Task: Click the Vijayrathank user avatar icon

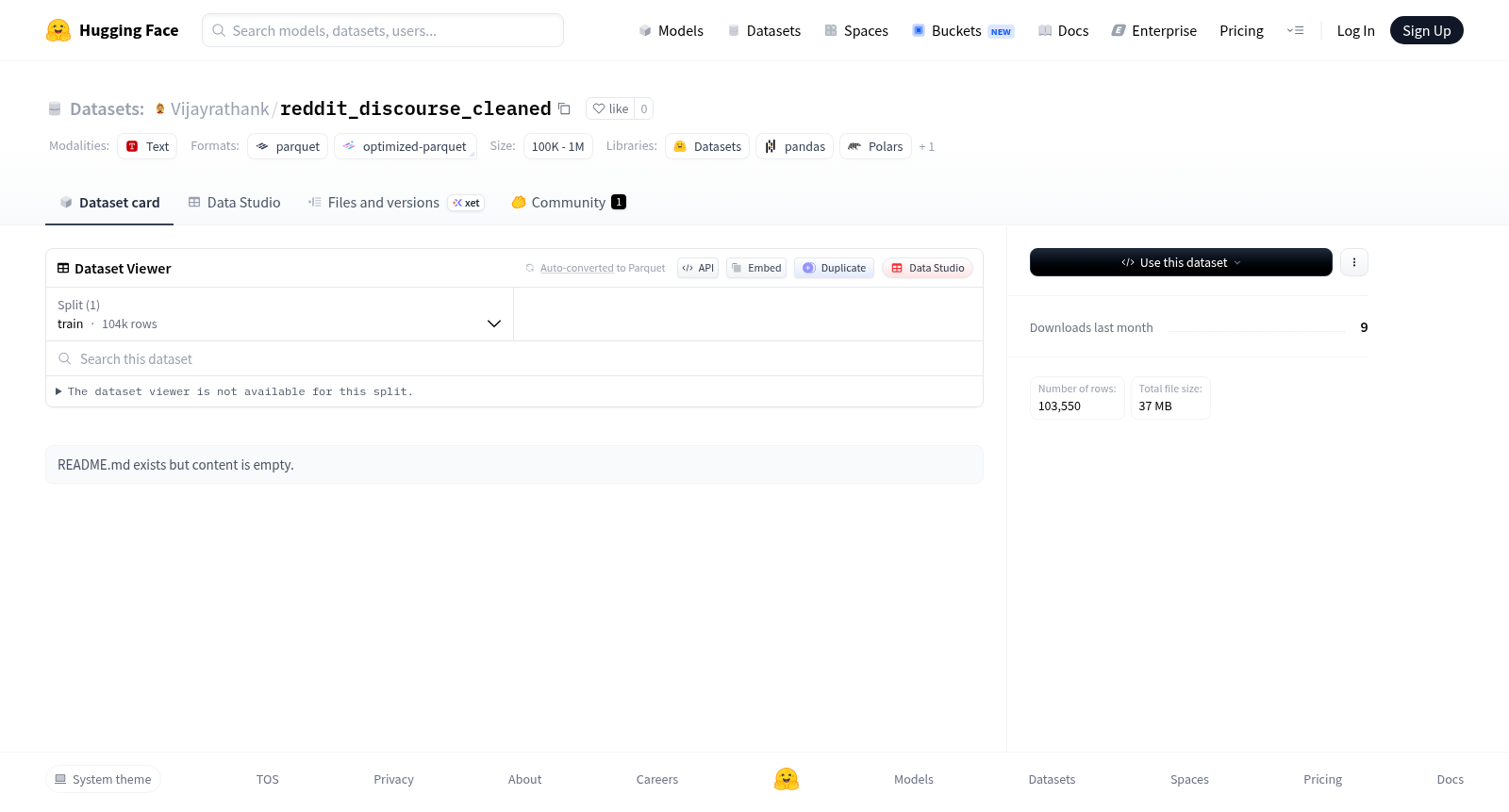Action: tap(160, 108)
